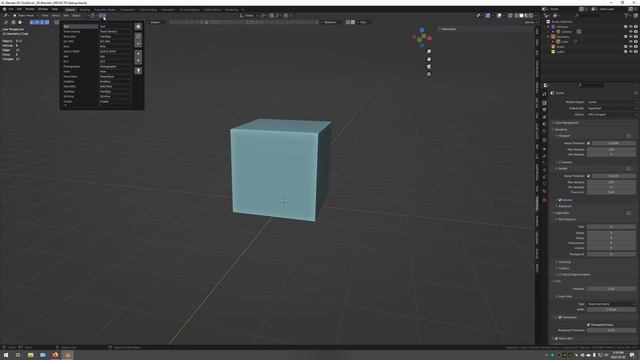Open Render menu
The image size is (640, 360).
point(30,9)
